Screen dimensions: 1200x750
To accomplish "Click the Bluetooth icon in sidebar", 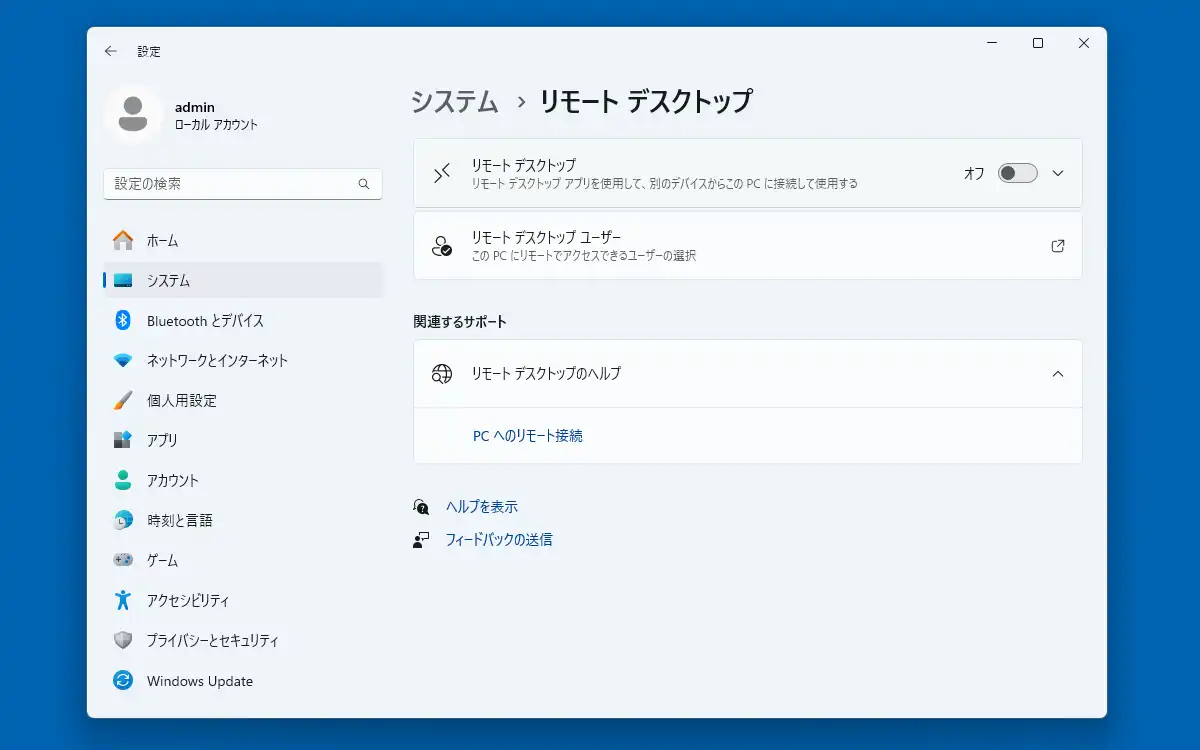I will pos(123,320).
